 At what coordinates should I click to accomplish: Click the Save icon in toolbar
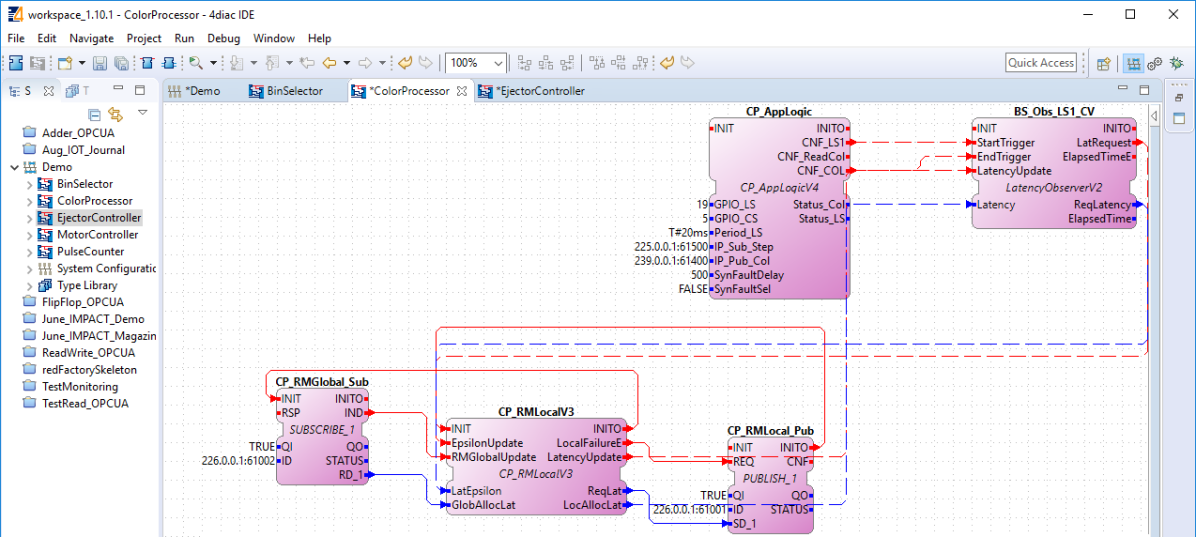click(100, 63)
